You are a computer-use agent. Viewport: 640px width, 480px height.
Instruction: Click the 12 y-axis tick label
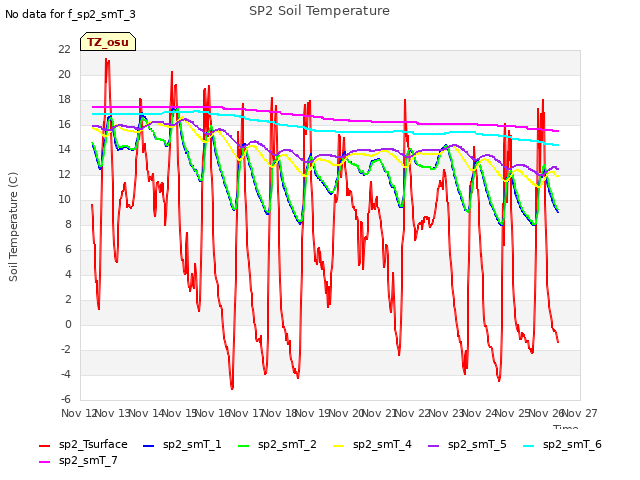pos(64,174)
